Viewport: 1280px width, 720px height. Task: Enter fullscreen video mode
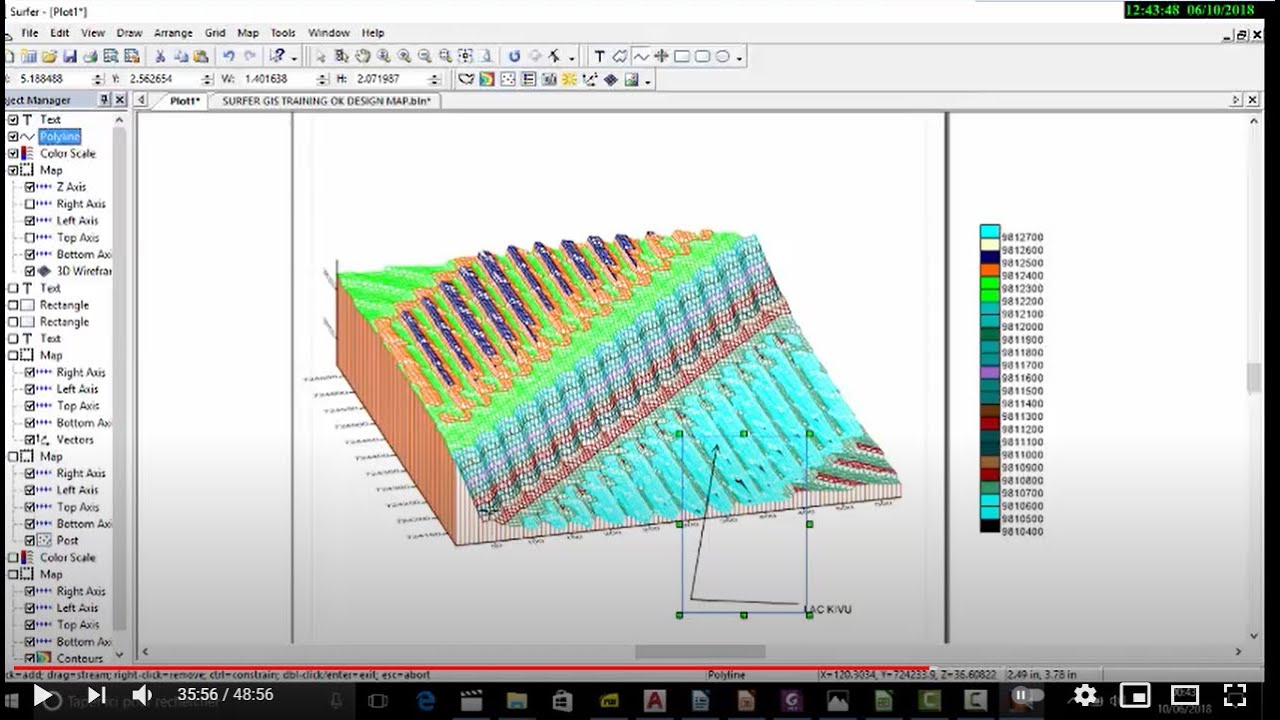tap(1235, 695)
